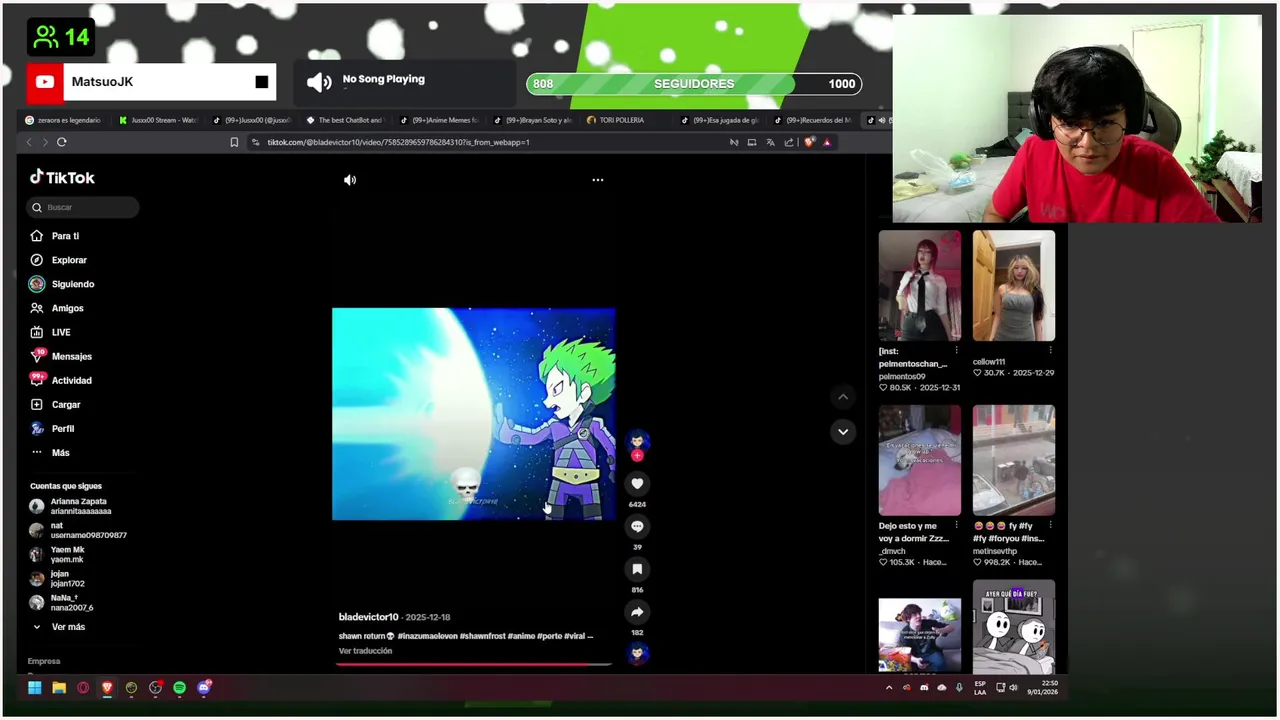Switch to 'zeraora es legendario' tab
The height and width of the screenshot is (720, 1280).
[63, 120]
